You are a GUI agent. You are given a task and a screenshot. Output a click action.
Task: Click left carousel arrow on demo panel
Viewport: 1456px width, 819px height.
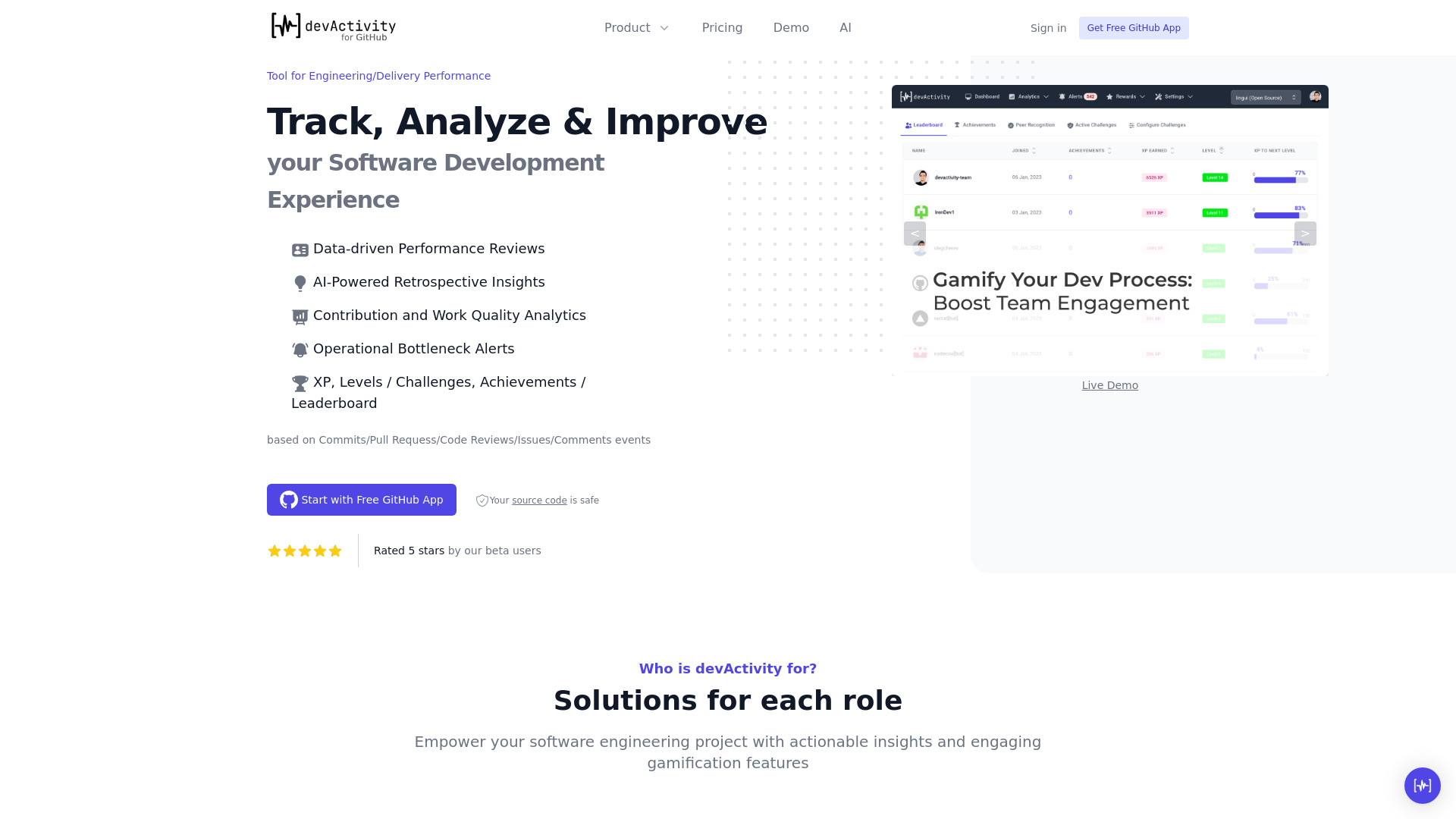pyautogui.click(x=914, y=233)
